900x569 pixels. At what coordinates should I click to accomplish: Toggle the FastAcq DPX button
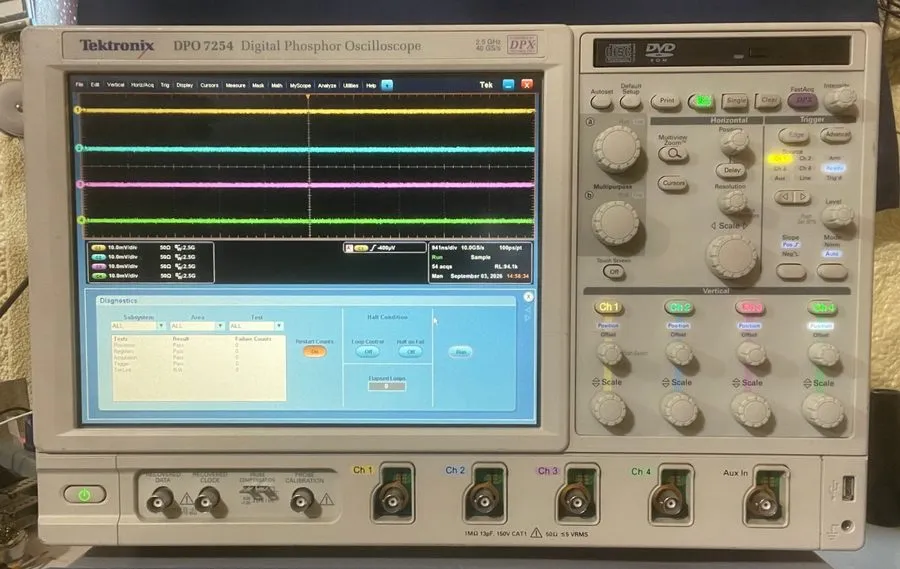[x=803, y=100]
